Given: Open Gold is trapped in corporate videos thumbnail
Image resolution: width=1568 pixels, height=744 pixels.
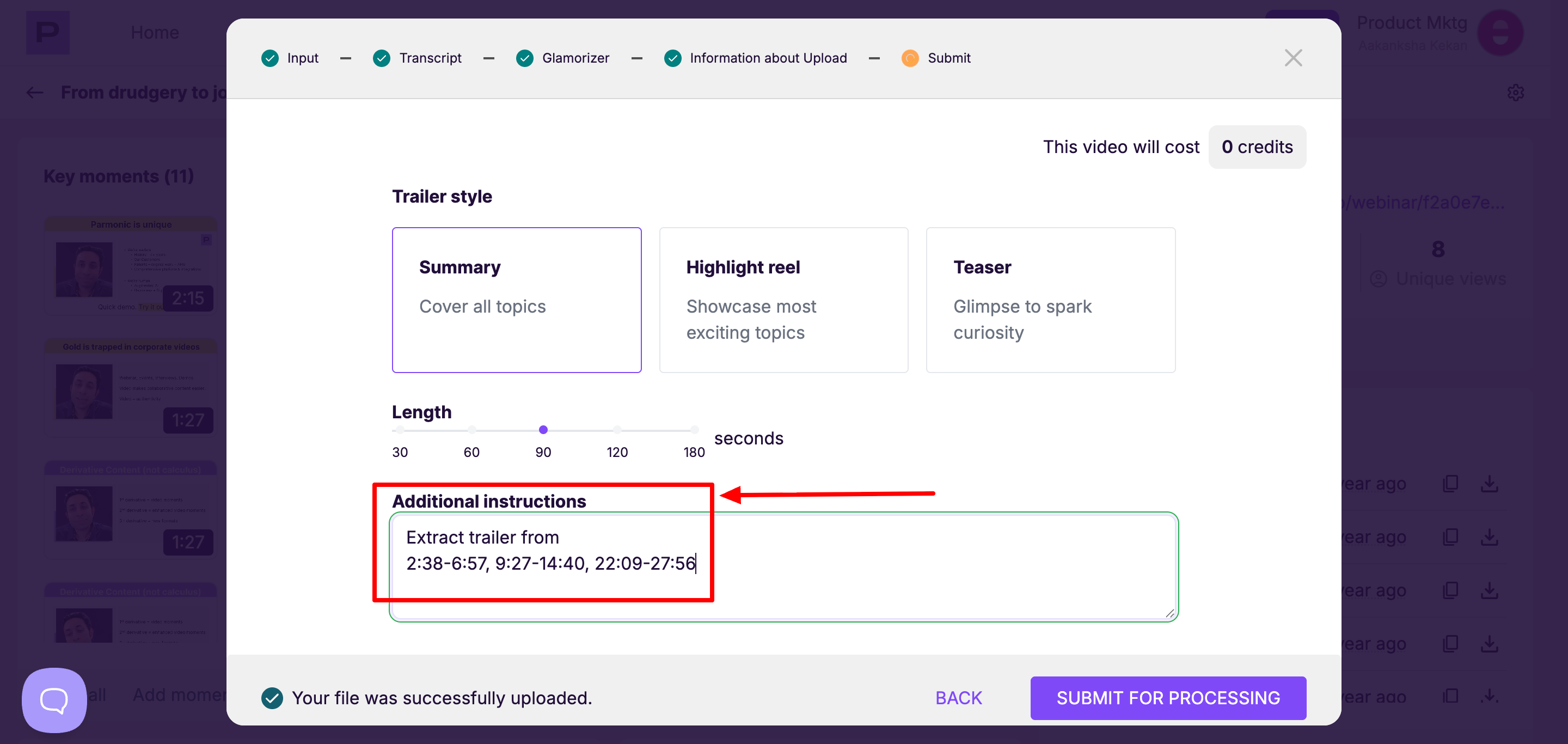Looking at the screenshot, I should (131, 388).
